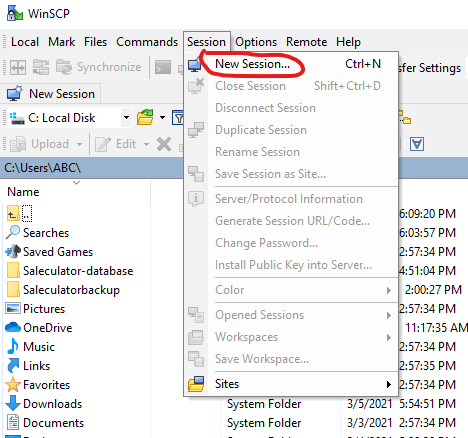Click the delete X toolbar icon
The height and width of the screenshot is (438, 468).
tap(164, 144)
